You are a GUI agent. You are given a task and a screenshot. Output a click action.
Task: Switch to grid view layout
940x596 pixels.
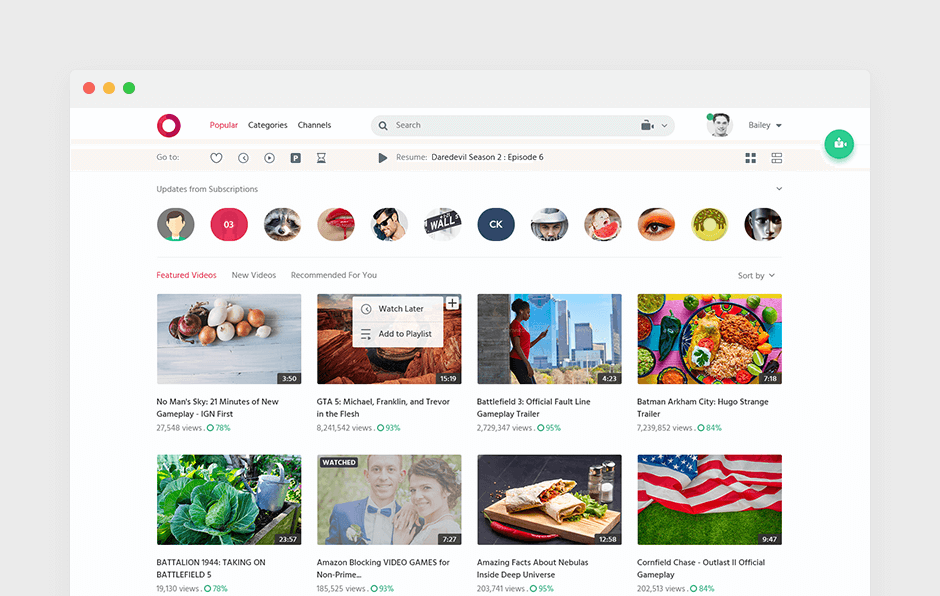coord(750,158)
